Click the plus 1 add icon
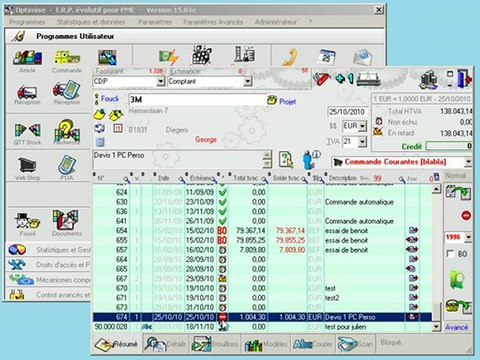Screen dimensions: 480x360 (344, 79)
